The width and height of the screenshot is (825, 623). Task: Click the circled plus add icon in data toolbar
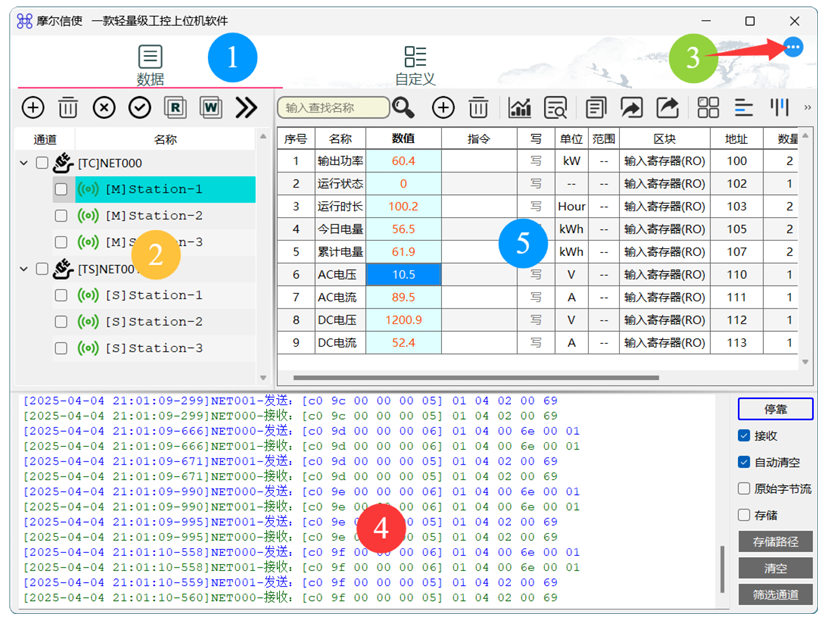(x=443, y=107)
